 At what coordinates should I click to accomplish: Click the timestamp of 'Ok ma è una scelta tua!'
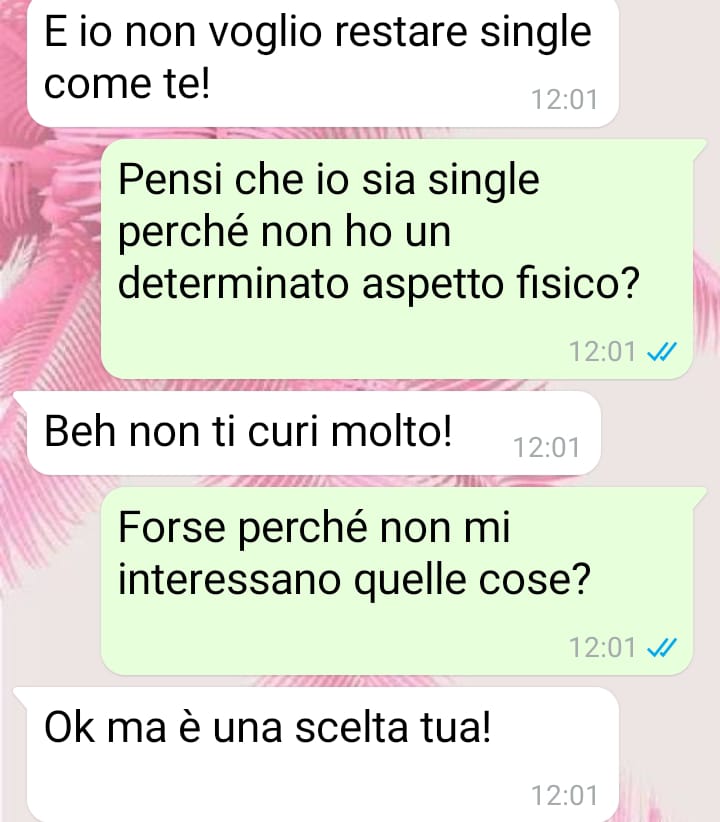[x=564, y=795]
